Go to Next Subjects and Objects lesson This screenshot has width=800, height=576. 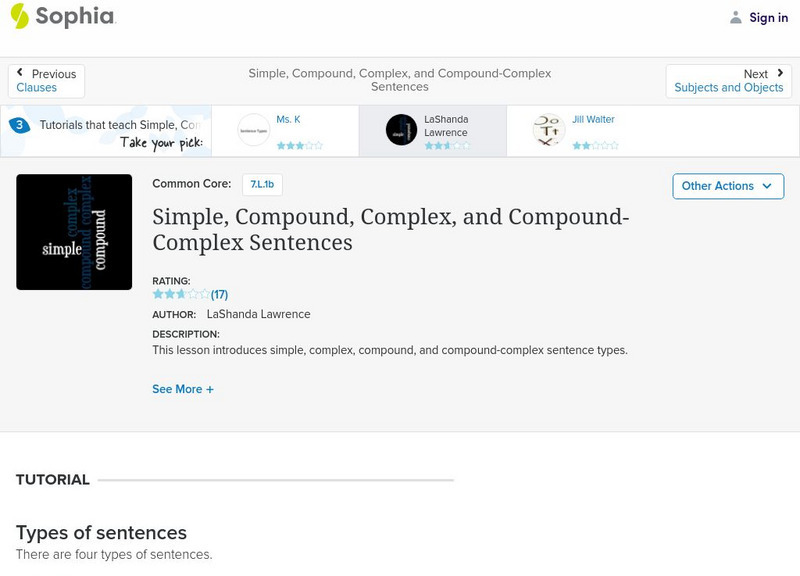point(729,81)
